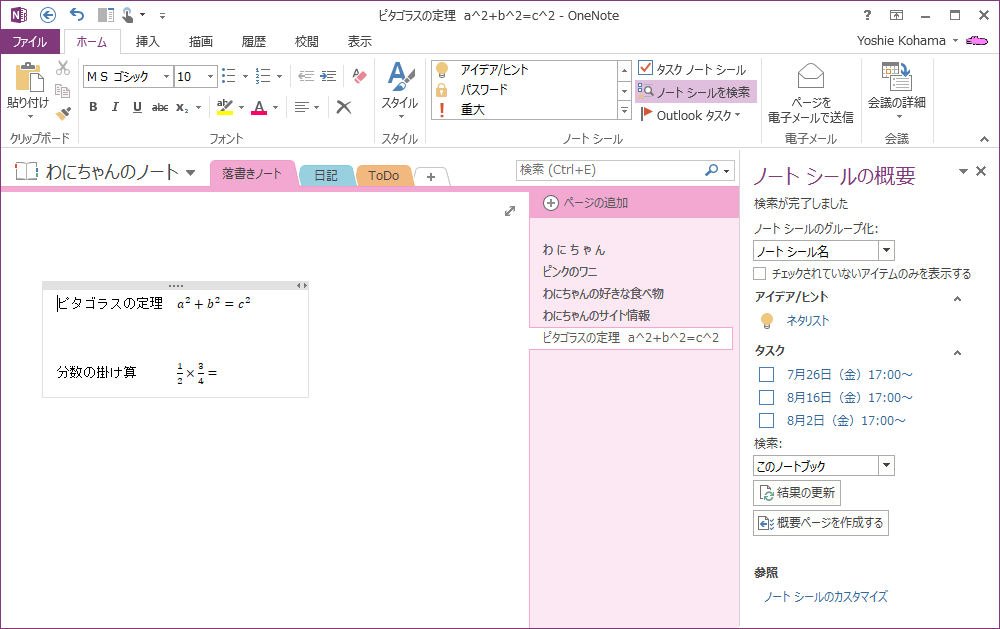Switch to the 挿入 ribbon tab
Viewport: 1000px width, 629px height.
click(x=147, y=41)
